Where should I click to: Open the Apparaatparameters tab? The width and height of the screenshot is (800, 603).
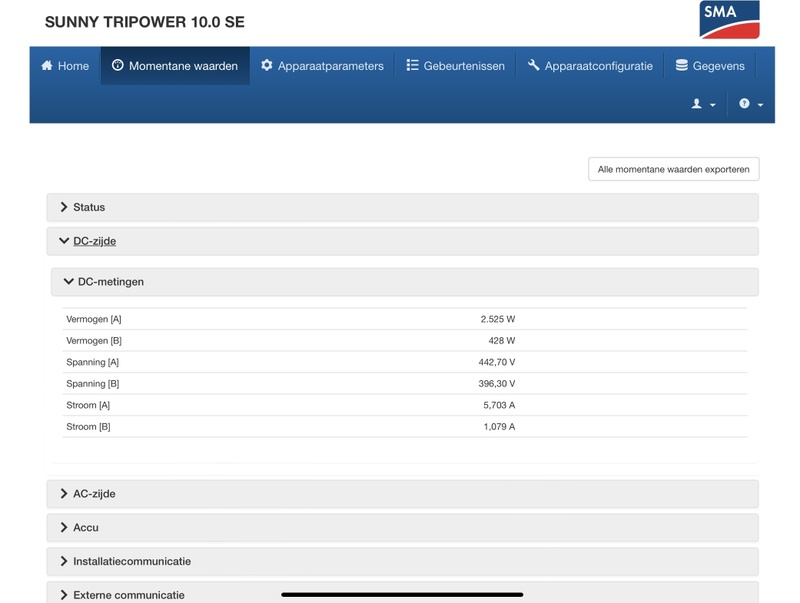click(322, 66)
